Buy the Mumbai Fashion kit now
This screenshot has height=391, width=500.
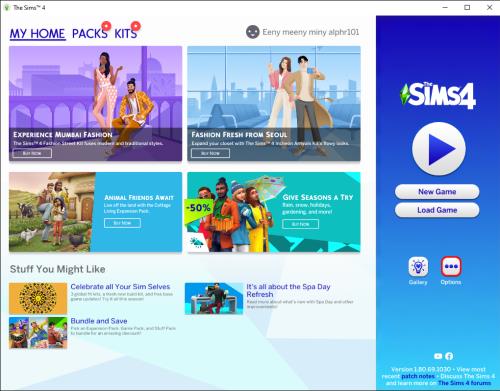(32, 153)
